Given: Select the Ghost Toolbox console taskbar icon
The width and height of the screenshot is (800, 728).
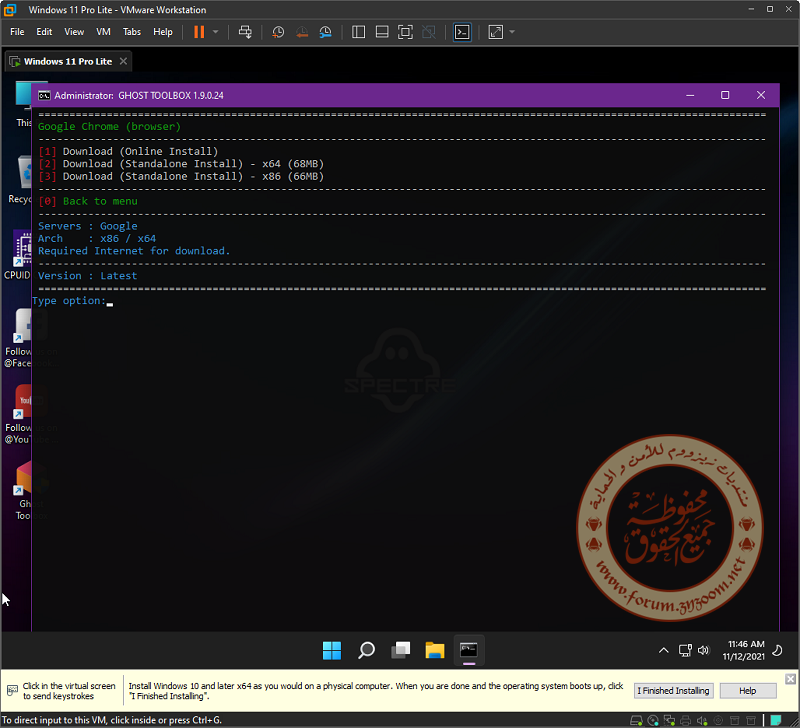Looking at the screenshot, I should (469, 650).
